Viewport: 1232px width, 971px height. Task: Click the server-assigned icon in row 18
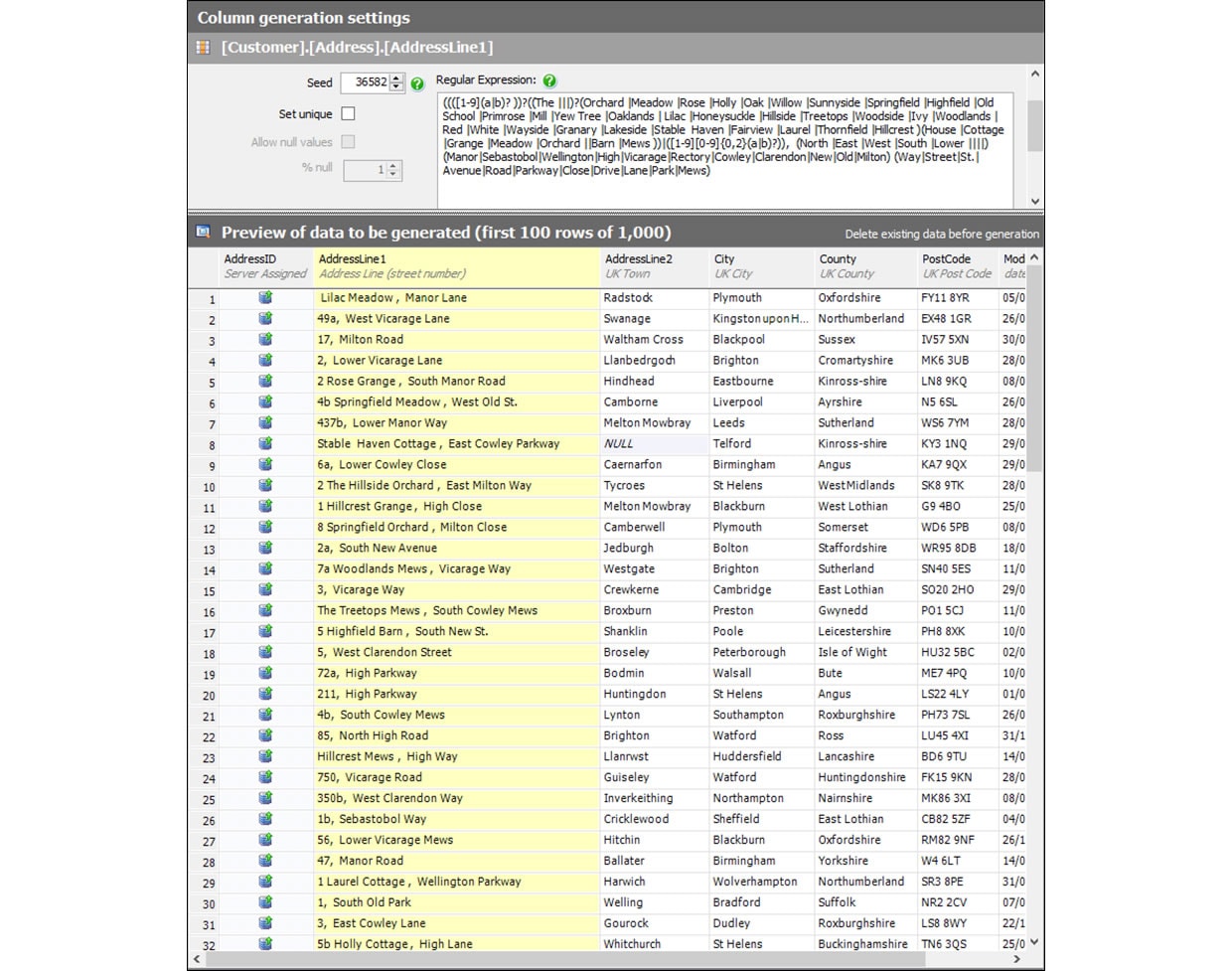pyautogui.click(x=265, y=652)
